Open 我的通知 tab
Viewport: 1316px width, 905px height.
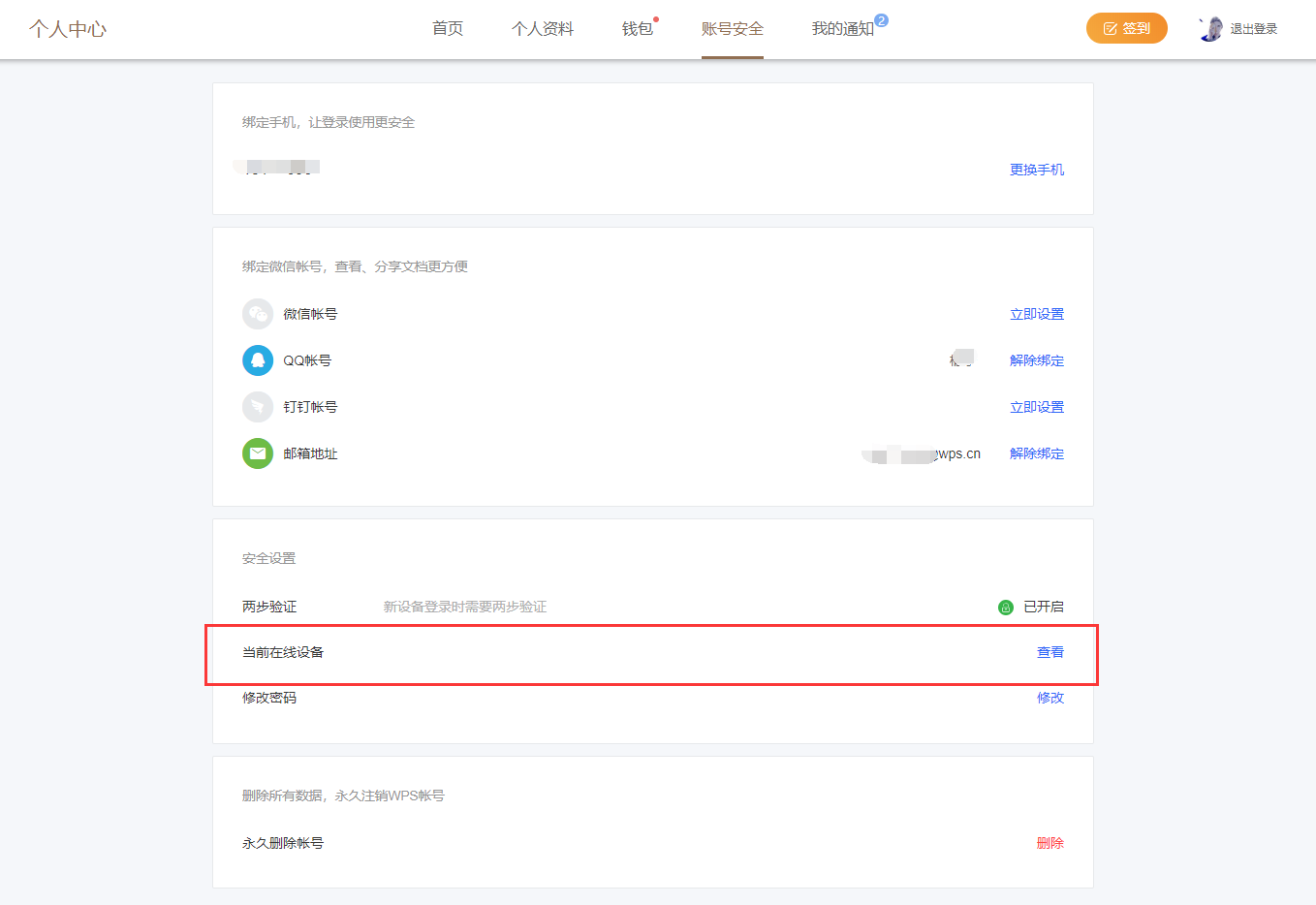tap(843, 29)
